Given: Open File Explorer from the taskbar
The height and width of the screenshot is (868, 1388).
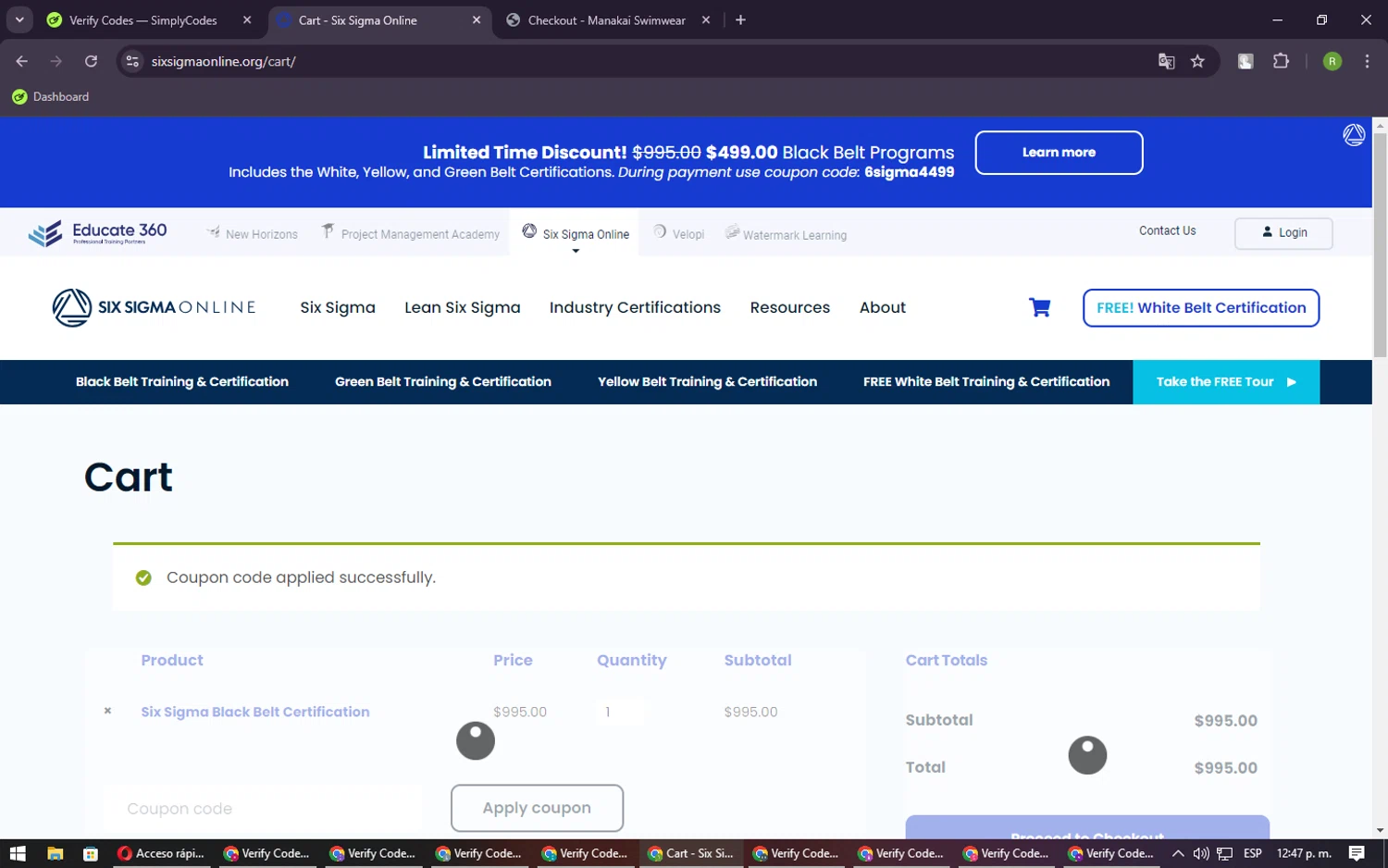Looking at the screenshot, I should click(55, 853).
